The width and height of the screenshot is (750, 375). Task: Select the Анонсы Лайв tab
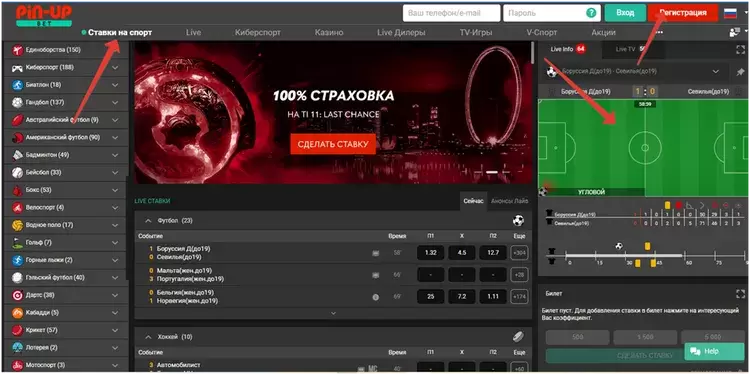click(x=509, y=201)
